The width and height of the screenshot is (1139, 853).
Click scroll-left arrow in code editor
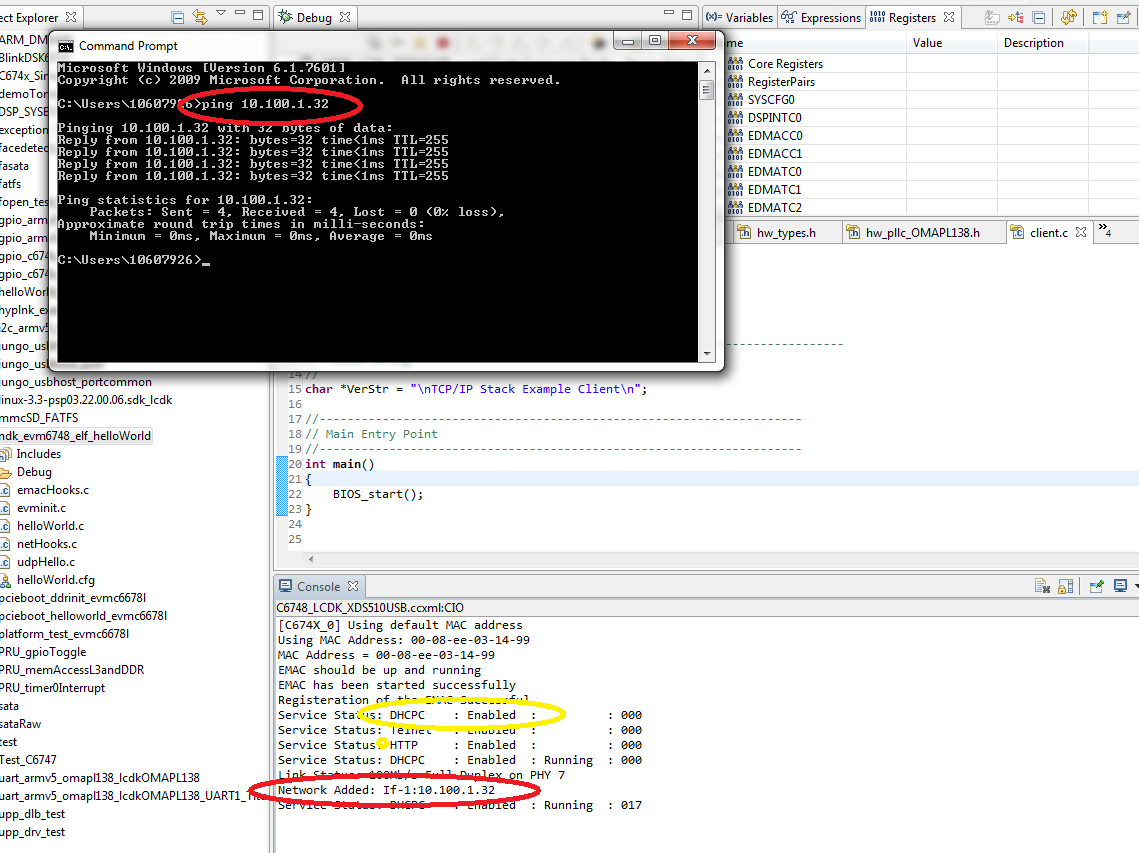311,559
